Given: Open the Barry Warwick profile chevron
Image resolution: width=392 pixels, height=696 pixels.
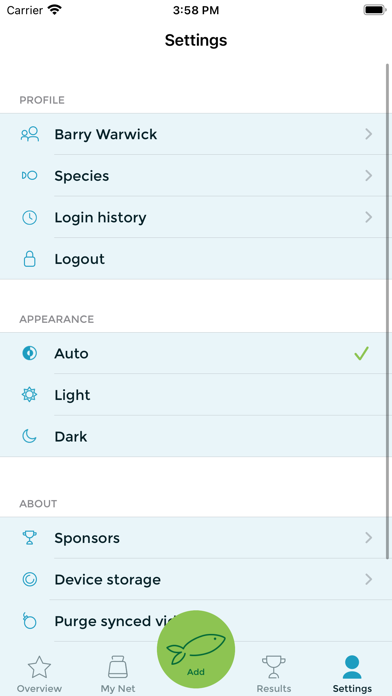Looking at the screenshot, I should coord(368,134).
